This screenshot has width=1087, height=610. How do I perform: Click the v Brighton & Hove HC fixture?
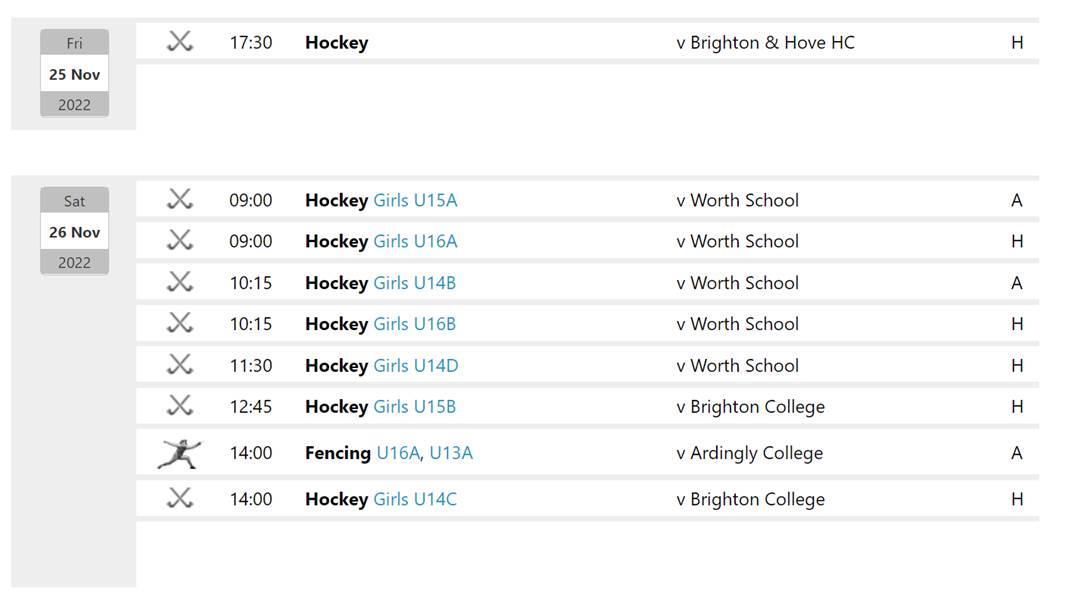tap(765, 42)
